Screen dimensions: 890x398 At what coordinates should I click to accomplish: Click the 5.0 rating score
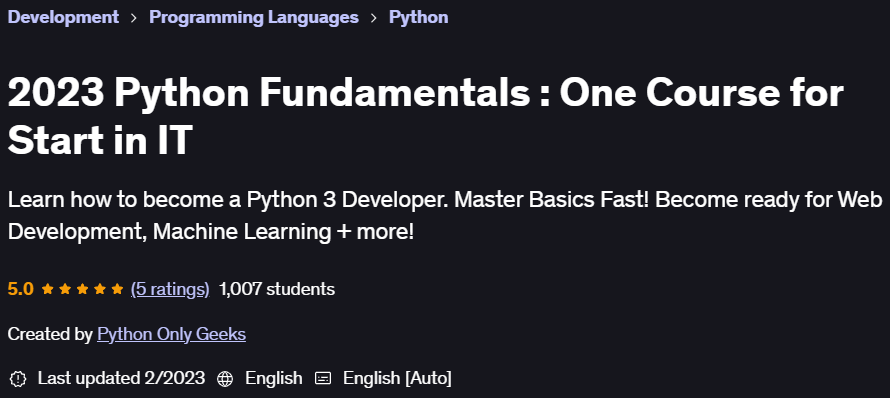click(x=20, y=289)
